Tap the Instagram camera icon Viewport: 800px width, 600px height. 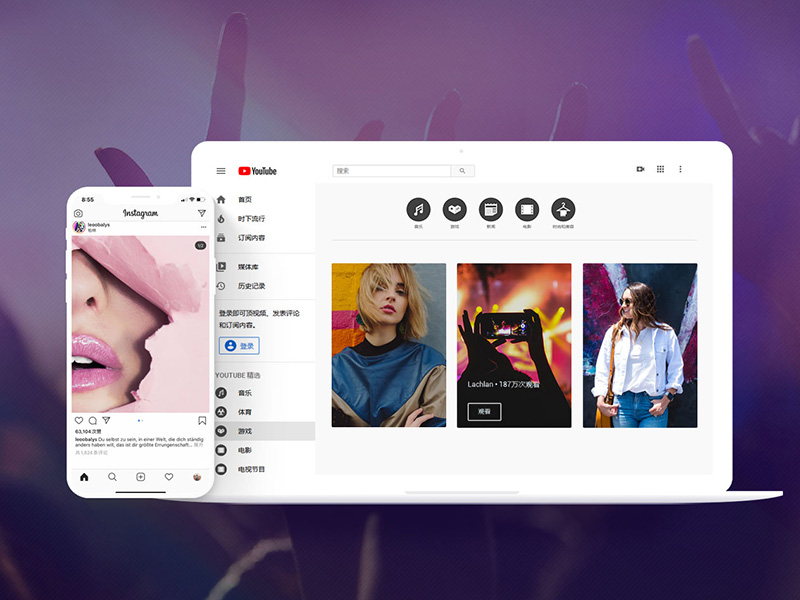[79, 213]
